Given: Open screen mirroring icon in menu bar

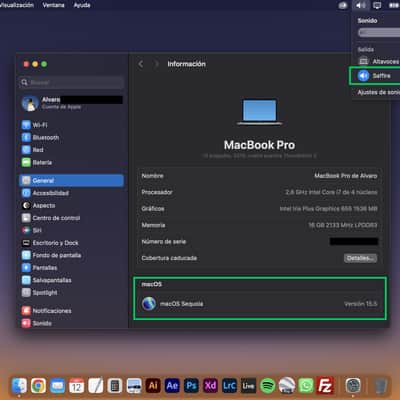Looking at the screenshot, I should 377,5.
